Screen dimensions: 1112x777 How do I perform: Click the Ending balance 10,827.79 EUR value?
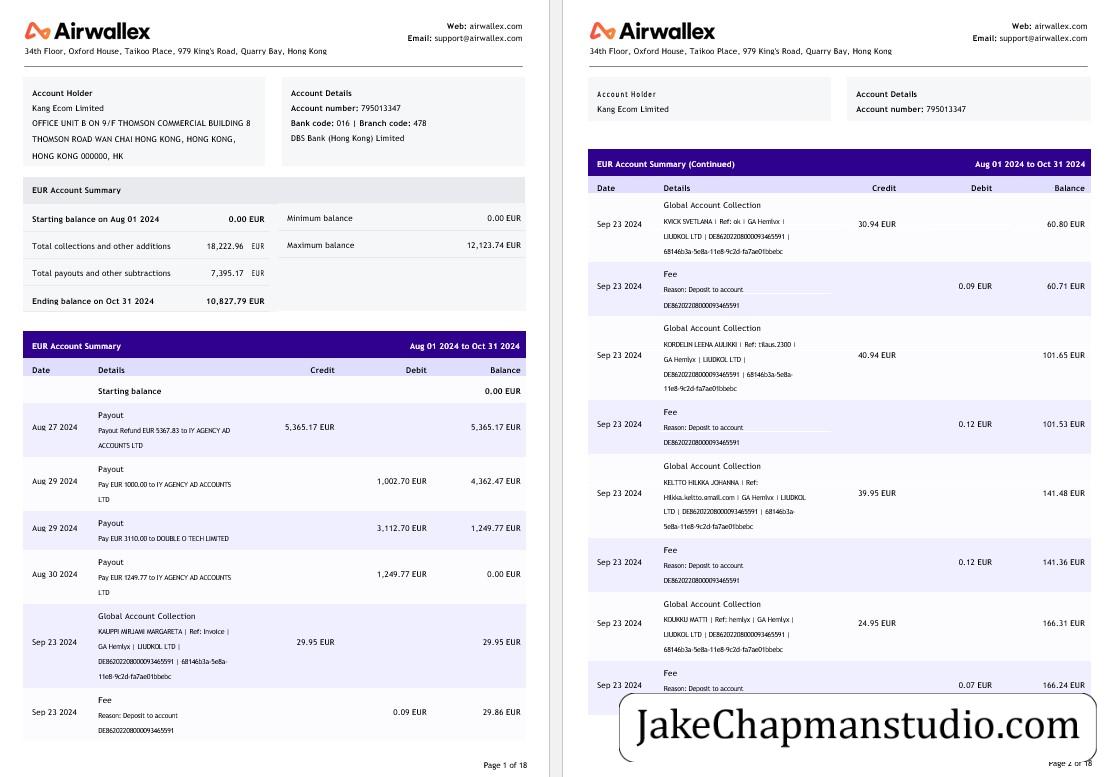[235, 301]
